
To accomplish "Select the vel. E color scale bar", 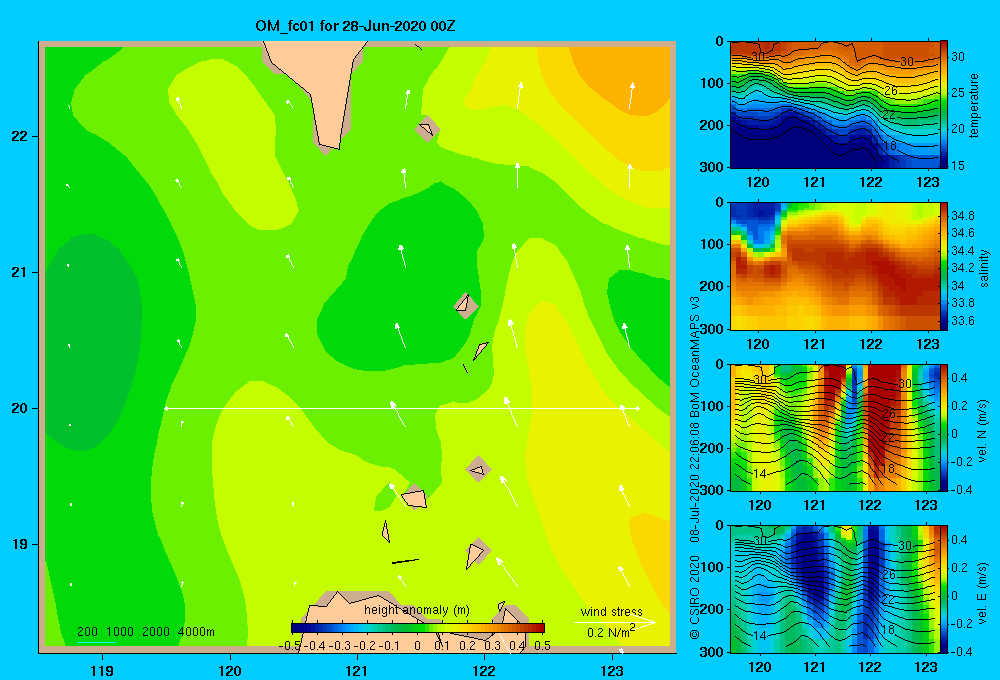I will coord(944,589).
